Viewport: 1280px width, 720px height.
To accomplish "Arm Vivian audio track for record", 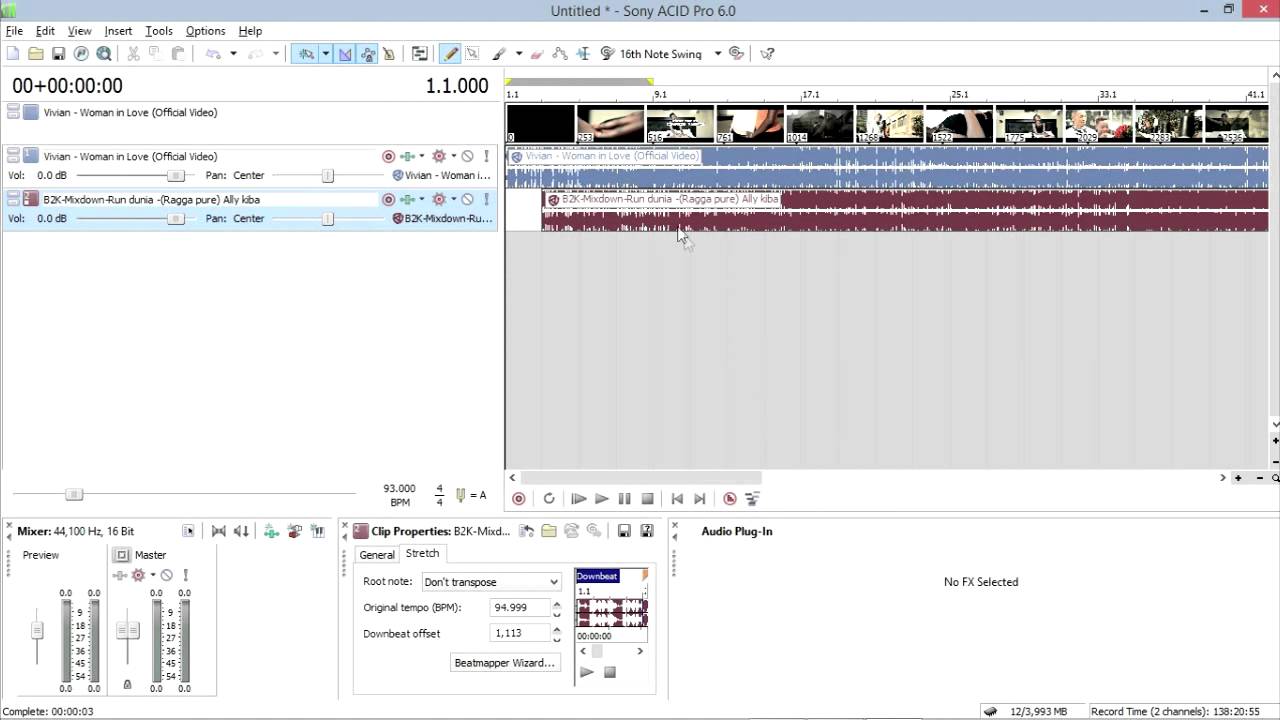I will tap(389, 156).
